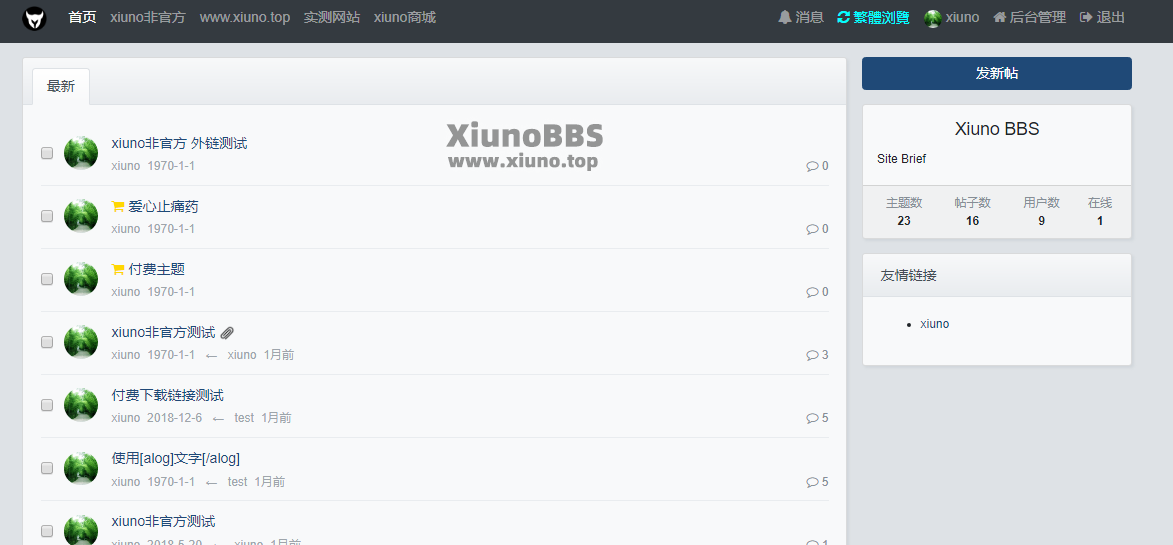Click avatar beside 付费下载链接测试 thread
The image size is (1173, 545).
pos(81,404)
